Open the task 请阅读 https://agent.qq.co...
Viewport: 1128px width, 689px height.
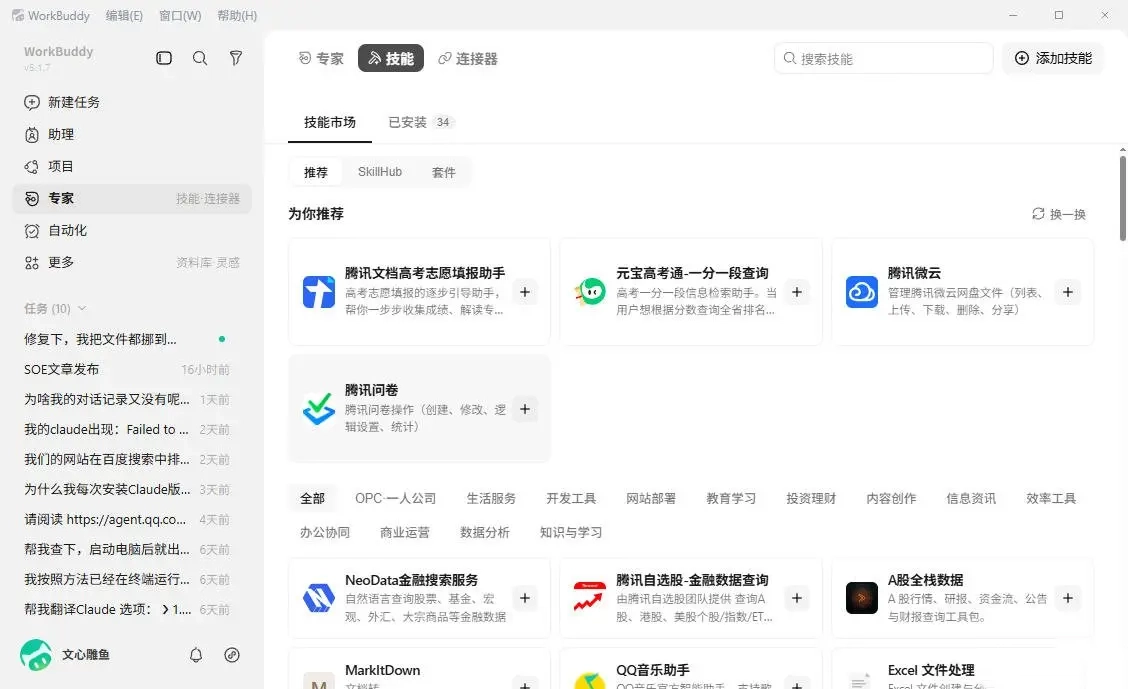[x=132, y=519]
